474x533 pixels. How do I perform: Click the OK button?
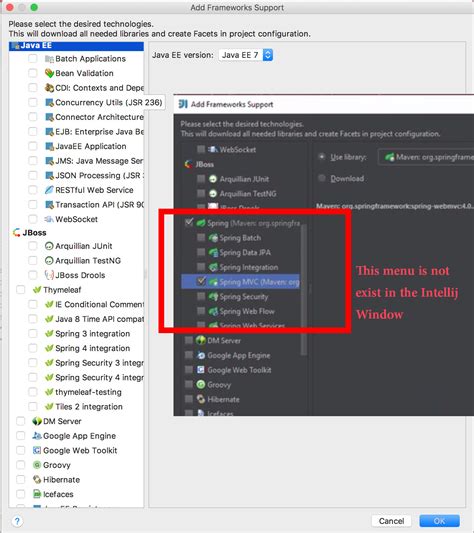(x=439, y=521)
